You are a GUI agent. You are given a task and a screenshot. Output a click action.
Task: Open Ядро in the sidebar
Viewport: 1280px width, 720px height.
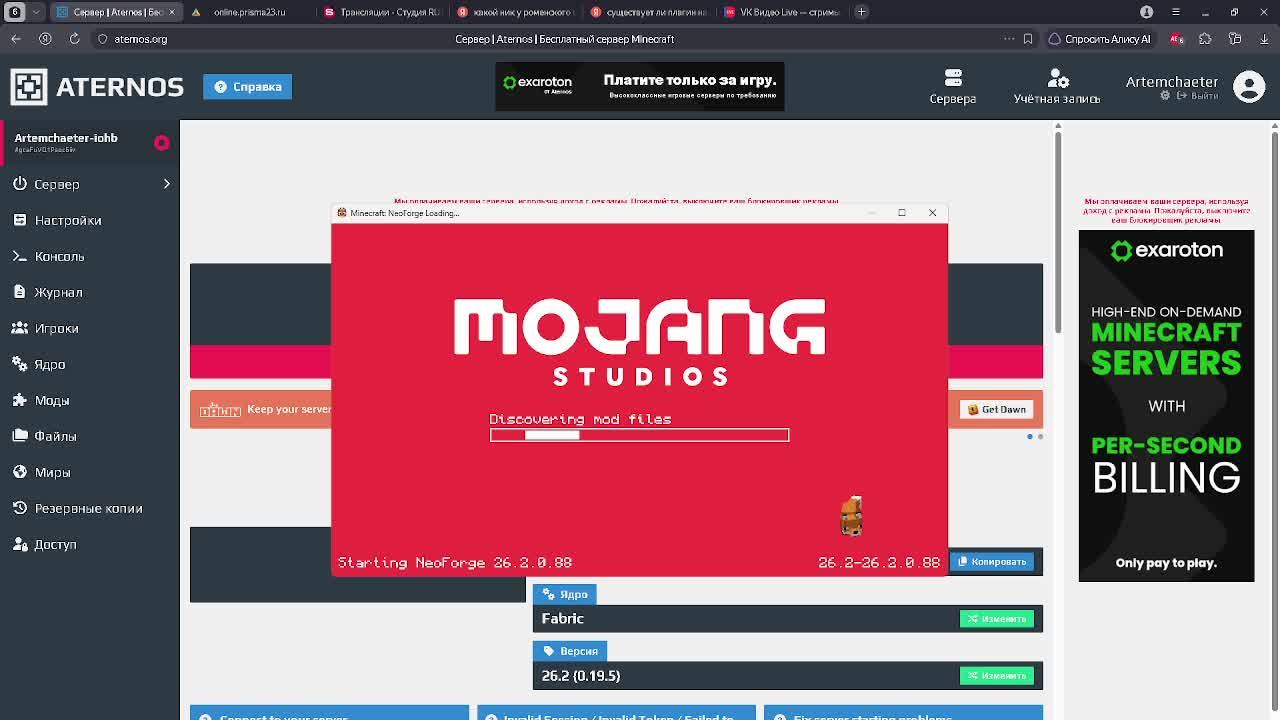click(49, 364)
